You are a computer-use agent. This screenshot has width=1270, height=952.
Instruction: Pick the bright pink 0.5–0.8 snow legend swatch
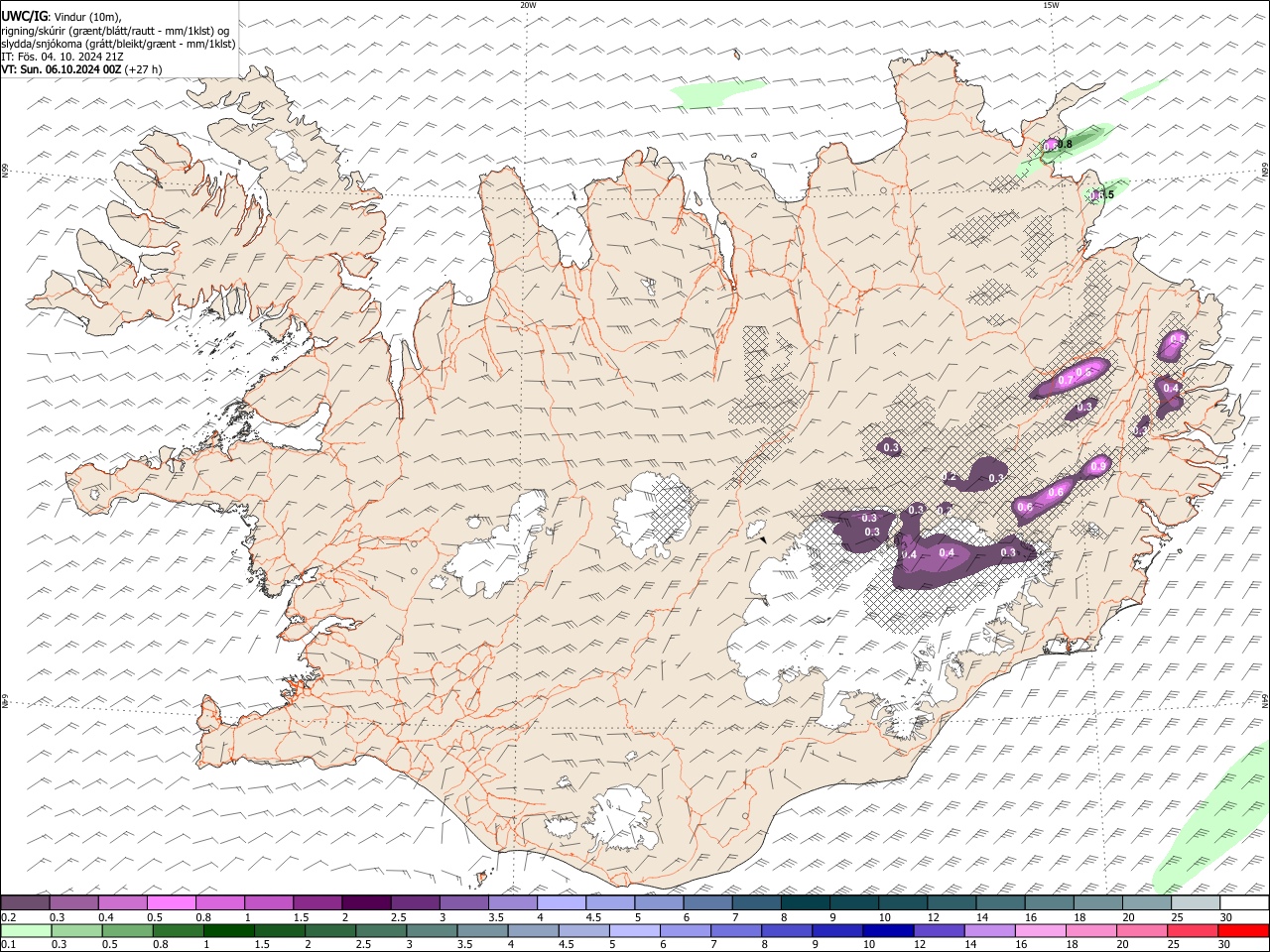(172, 903)
